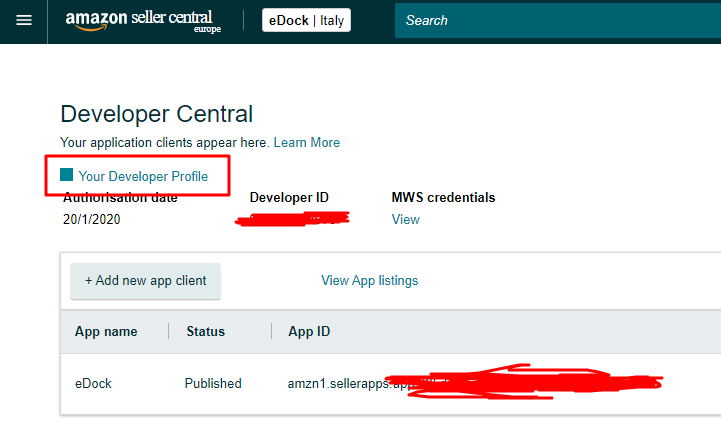The height and width of the screenshot is (447, 721).
Task: Select the Status column header
Action: click(206, 332)
